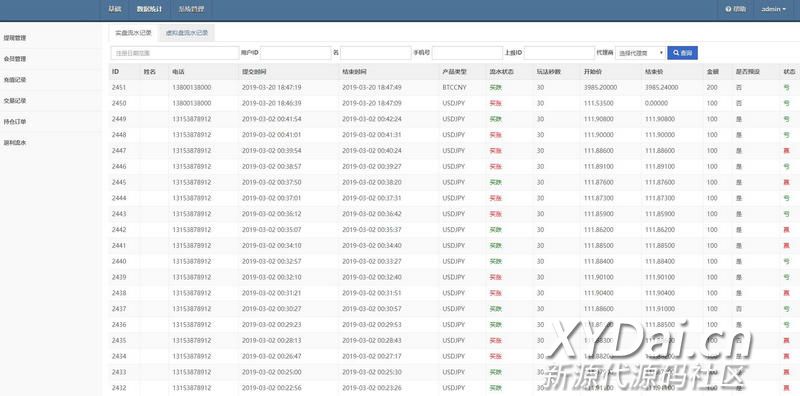The height and width of the screenshot is (396, 800).
Task: Focus the 用户ID input field
Action: click(295, 53)
